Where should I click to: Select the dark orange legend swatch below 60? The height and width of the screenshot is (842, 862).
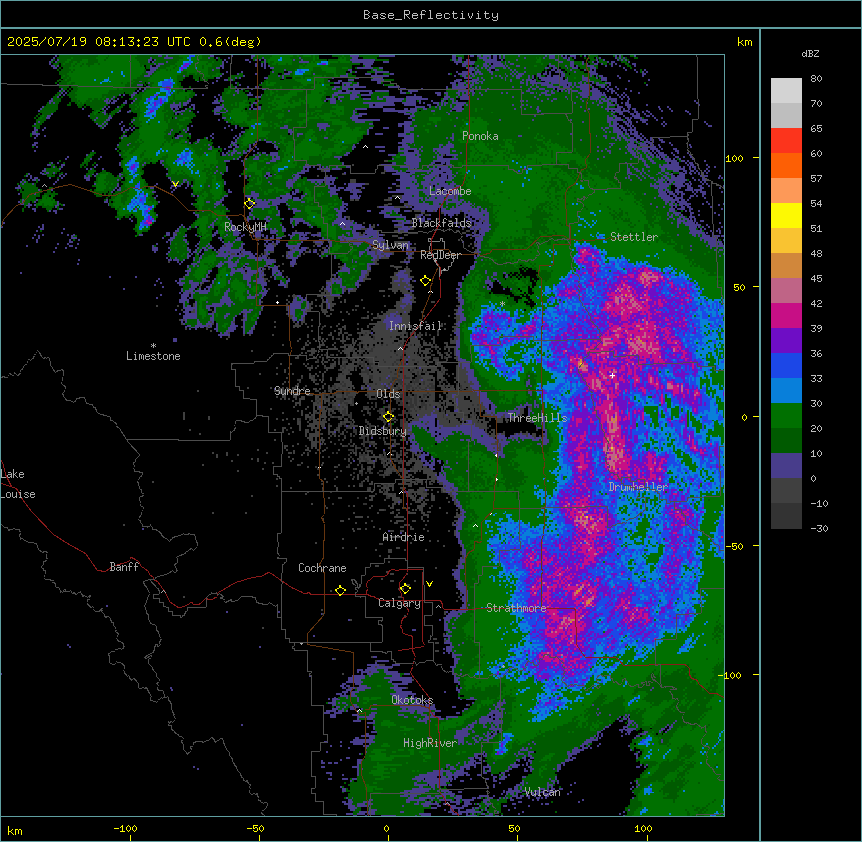click(786, 165)
